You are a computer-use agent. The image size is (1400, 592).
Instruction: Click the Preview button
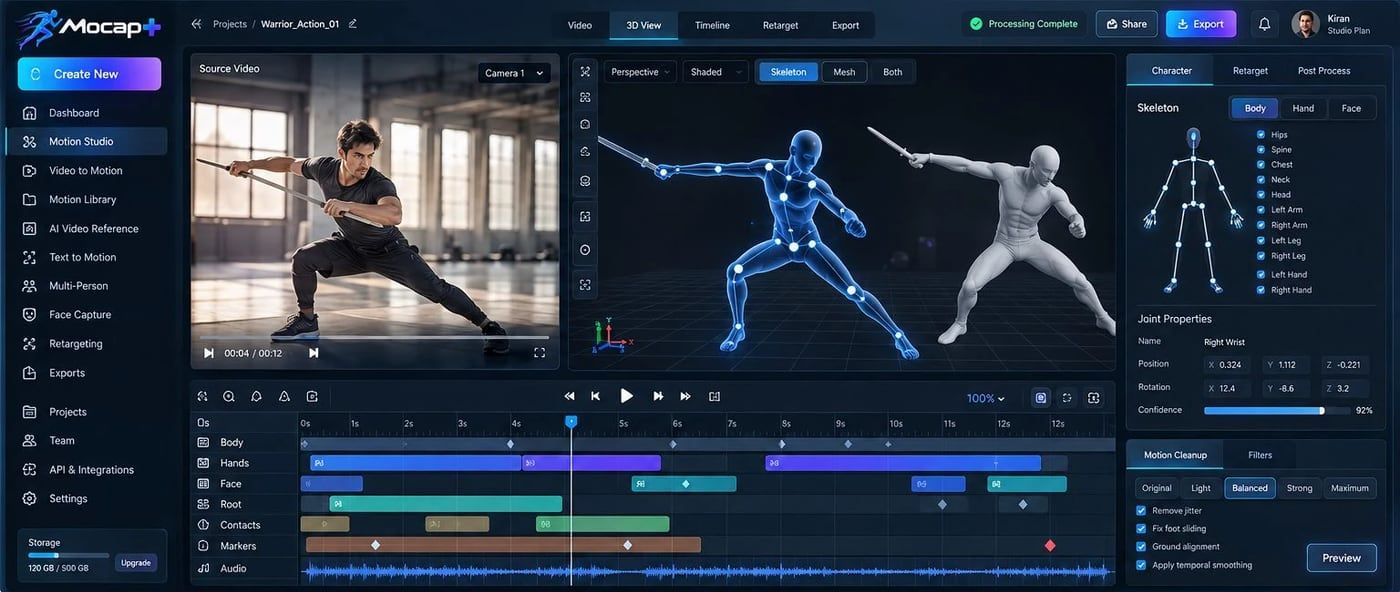point(1341,558)
